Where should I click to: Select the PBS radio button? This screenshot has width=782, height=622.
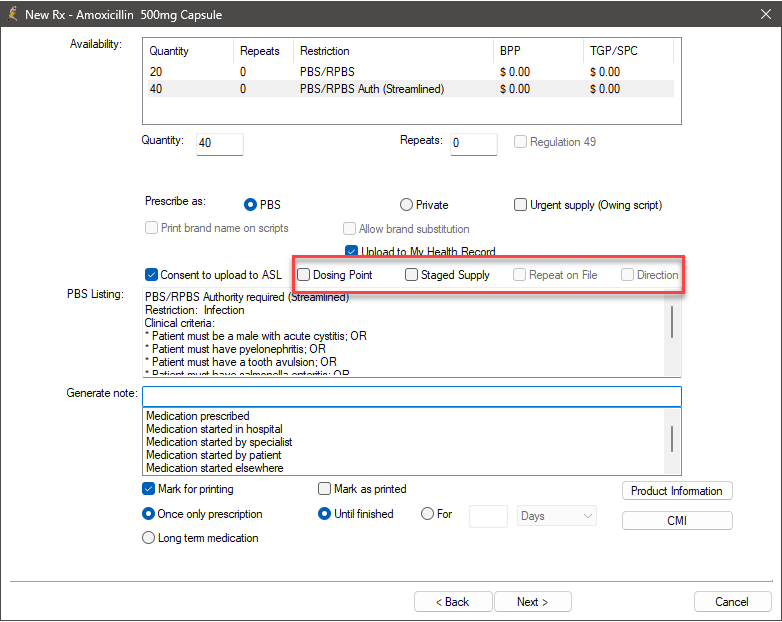click(250, 205)
